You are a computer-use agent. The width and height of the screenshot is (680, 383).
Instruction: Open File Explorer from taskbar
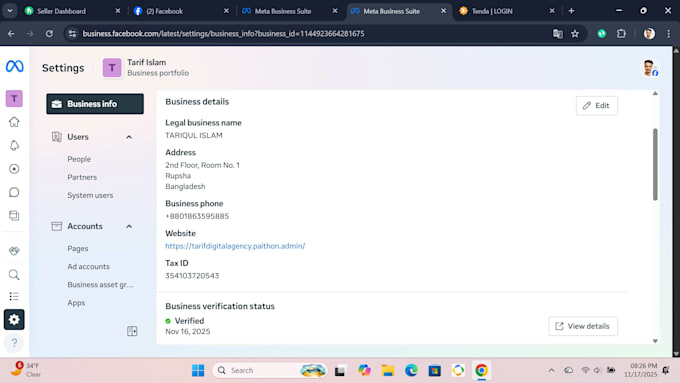point(388,370)
